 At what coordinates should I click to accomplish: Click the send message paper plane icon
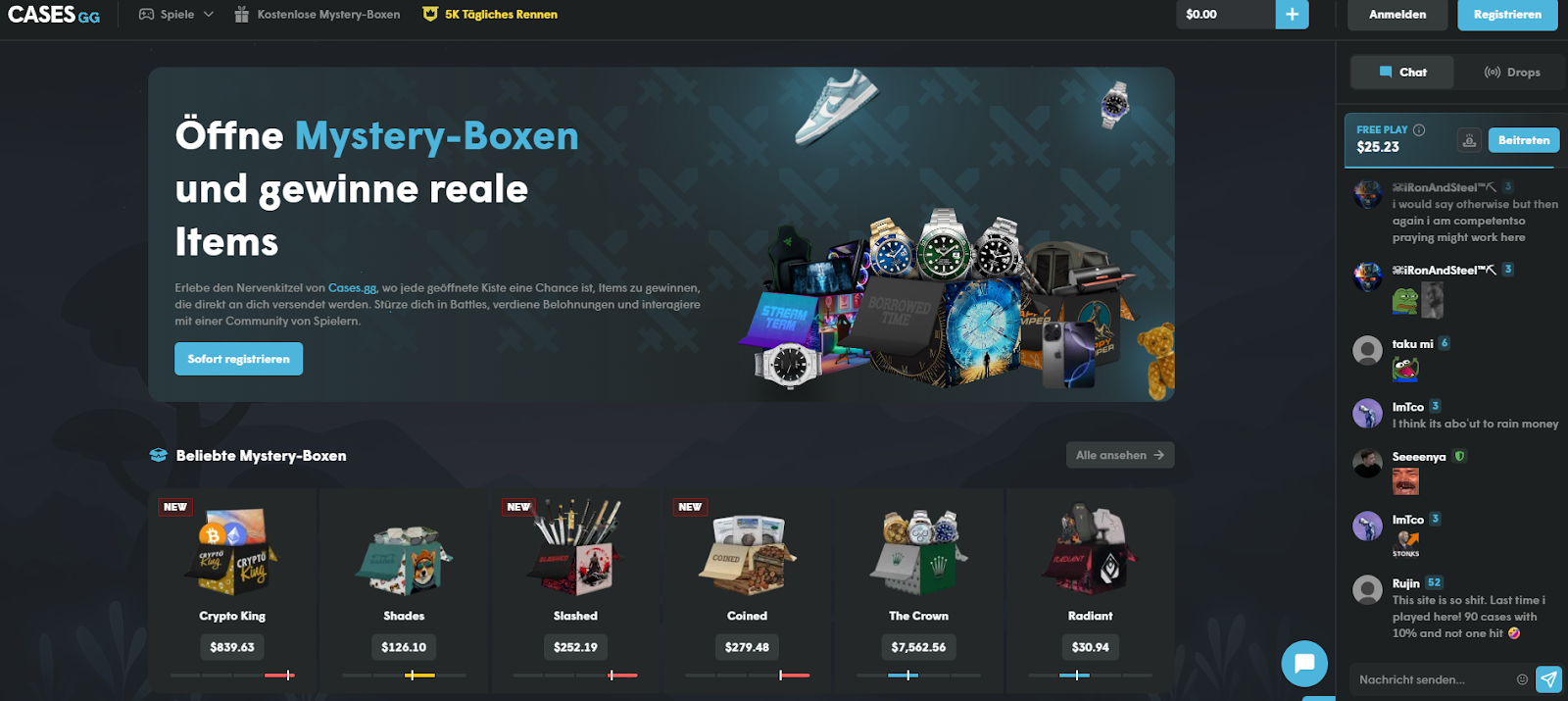(1548, 679)
